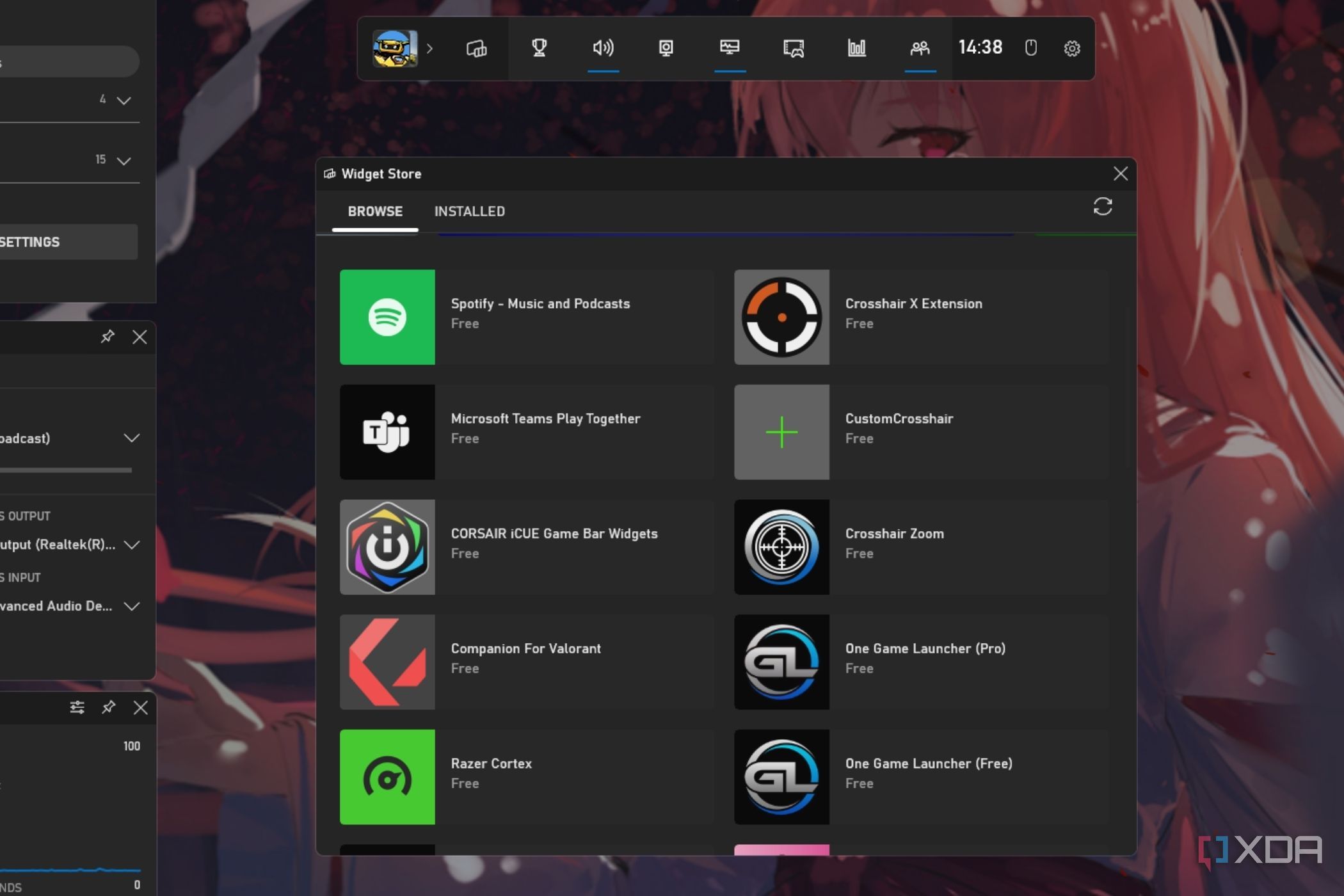Open the widget menu icon in Game Bar
This screenshot has height=896, width=1344.
(x=476, y=48)
